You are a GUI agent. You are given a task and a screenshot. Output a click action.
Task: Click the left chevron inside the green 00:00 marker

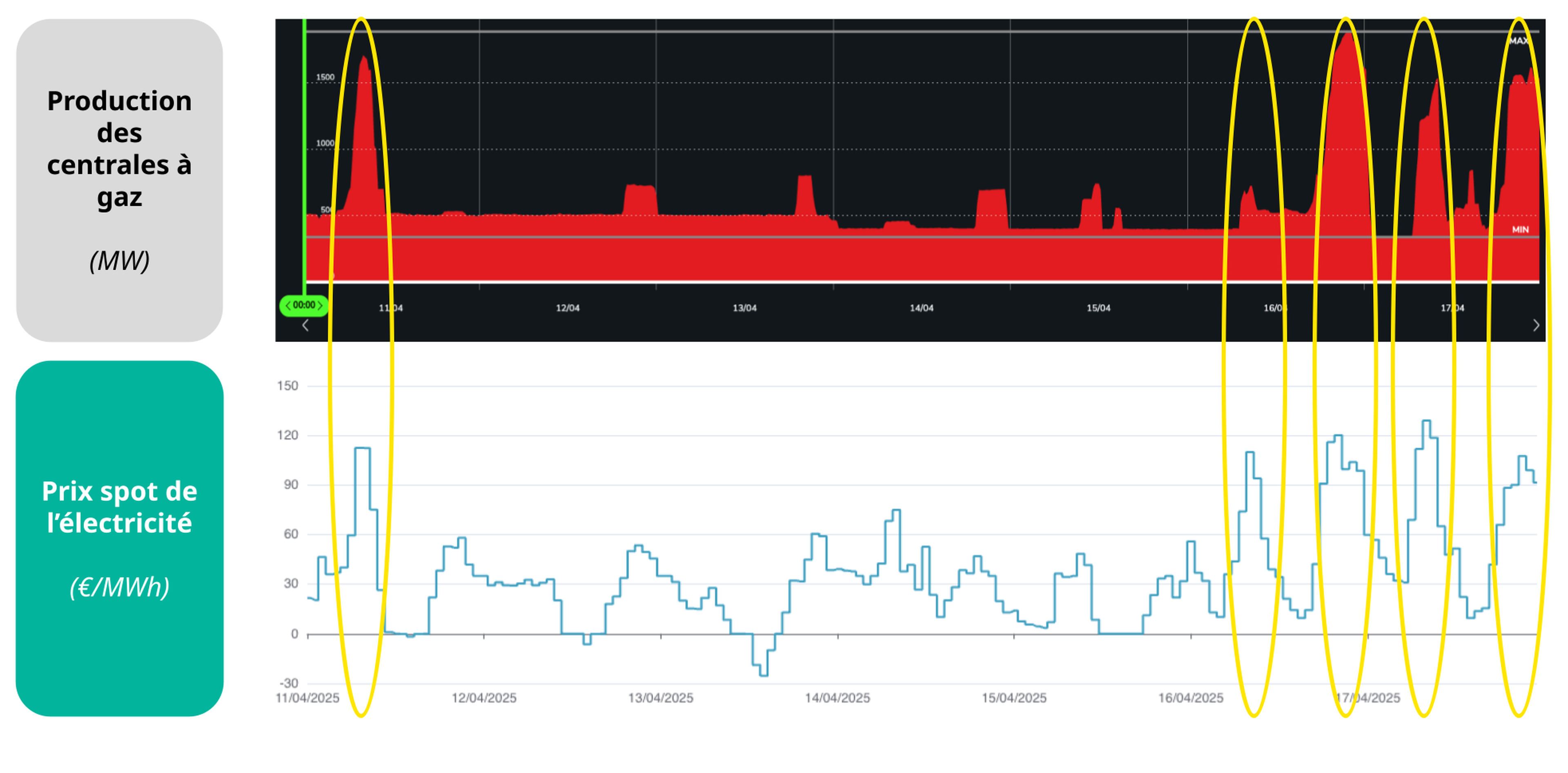click(x=288, y=305)
